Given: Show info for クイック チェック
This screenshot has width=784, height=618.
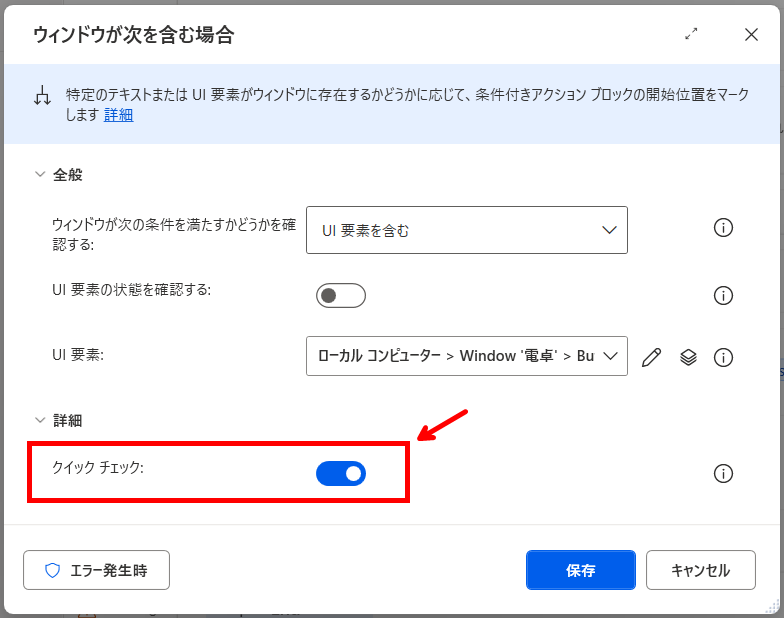Looking at the screenshot, I should click(x=723, y=473).
